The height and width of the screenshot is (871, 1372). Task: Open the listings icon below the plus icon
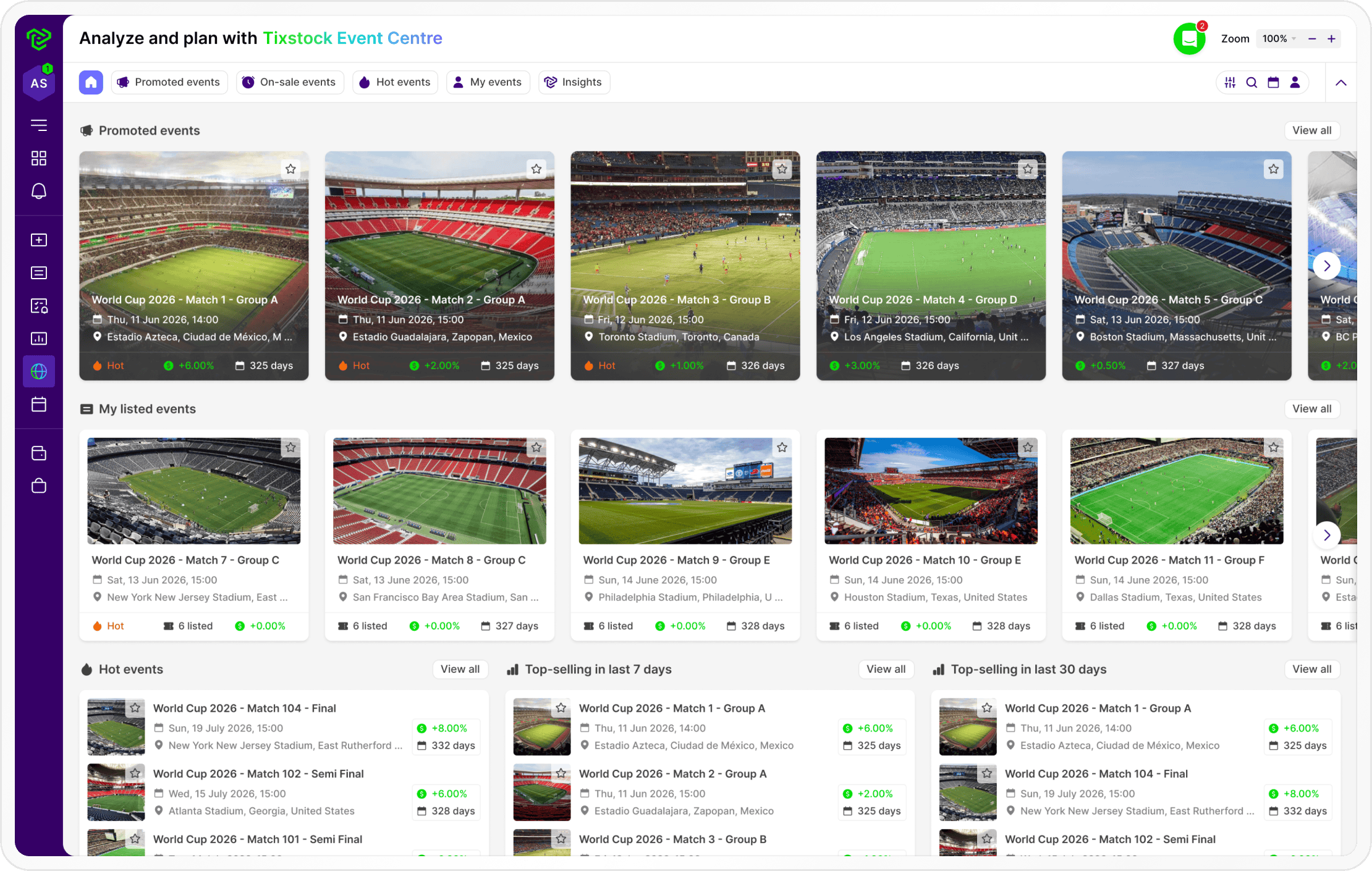click(x=39, y=272)
